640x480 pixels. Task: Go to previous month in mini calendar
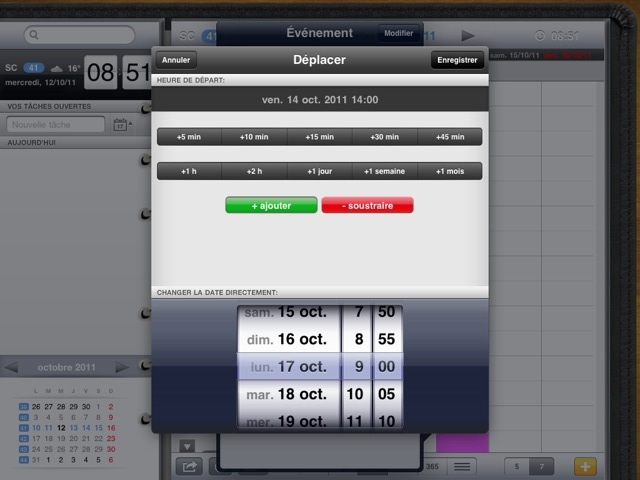[x=12, y=367]
